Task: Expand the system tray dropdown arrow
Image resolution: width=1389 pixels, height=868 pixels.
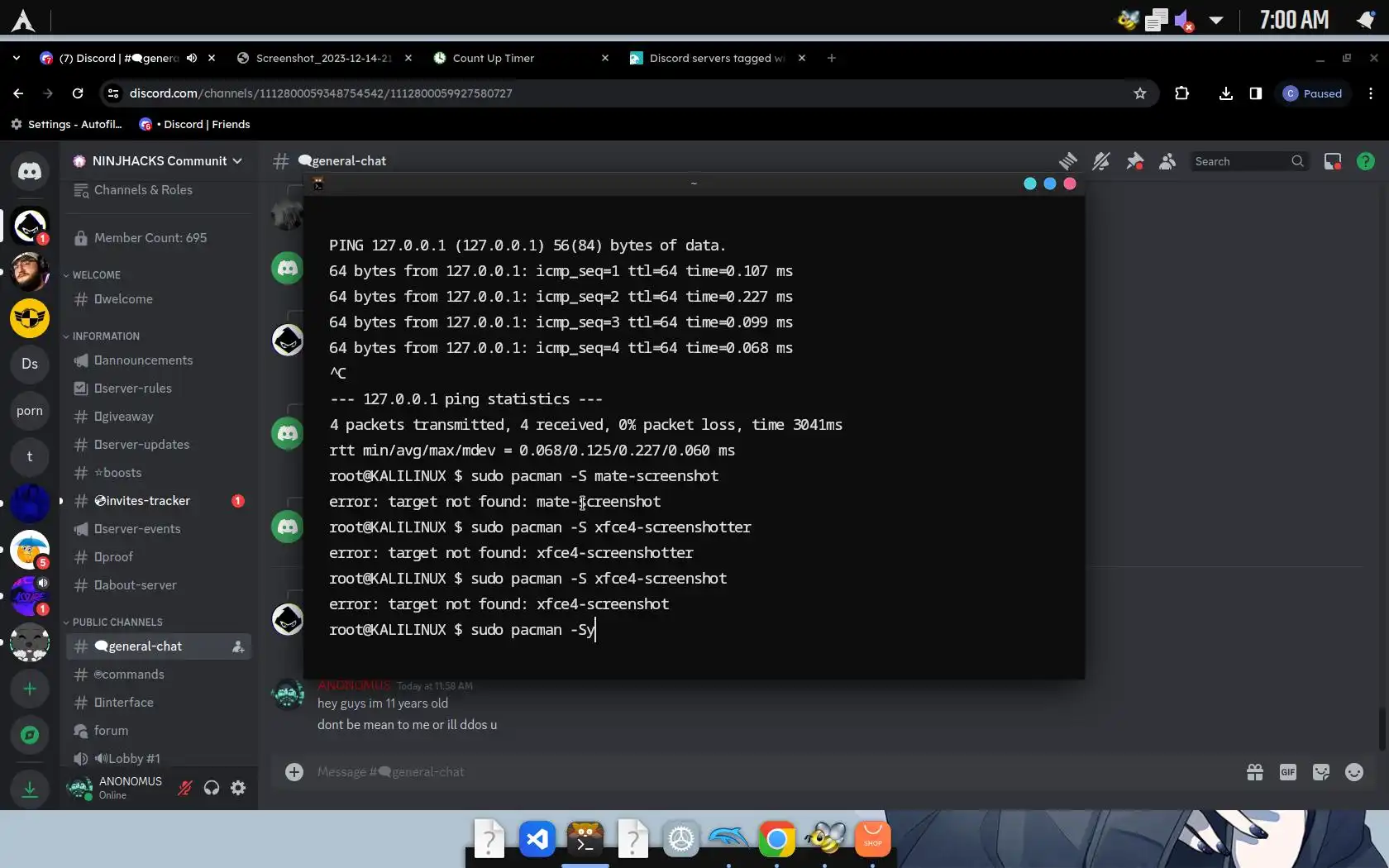Action: (x=1216, y=20)
